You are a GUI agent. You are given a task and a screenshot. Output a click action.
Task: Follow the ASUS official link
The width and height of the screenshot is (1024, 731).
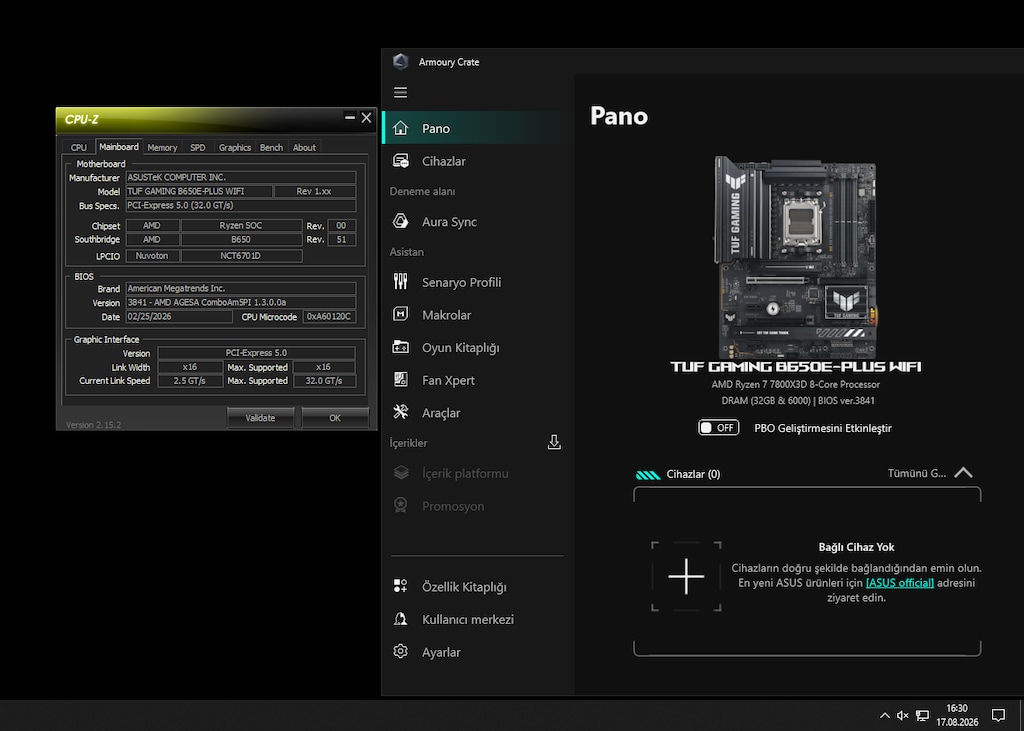tap(899, 583)
